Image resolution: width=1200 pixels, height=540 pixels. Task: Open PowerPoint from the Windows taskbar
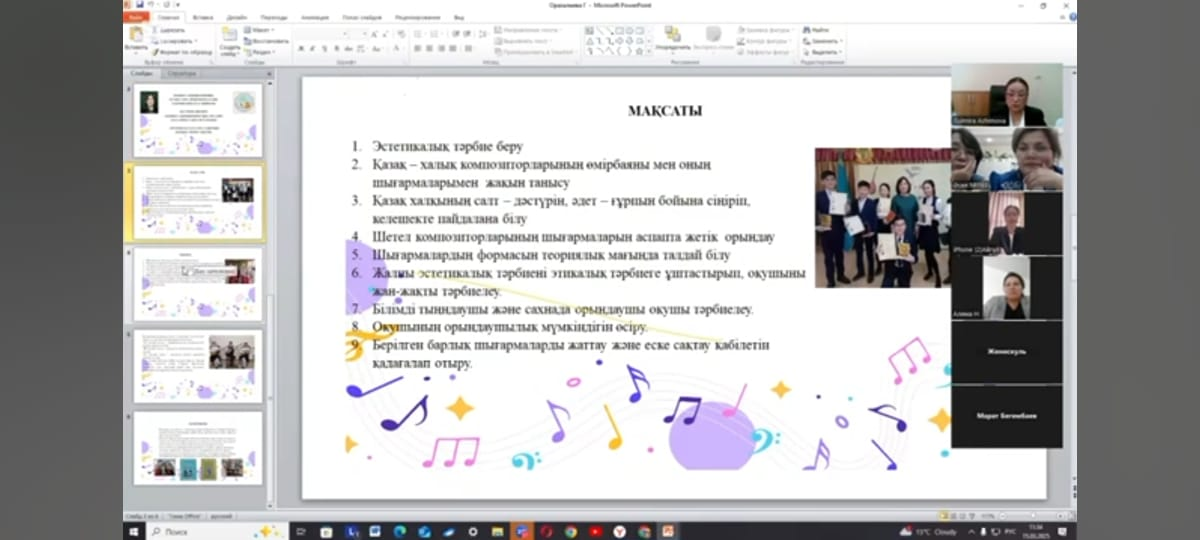tap(668, 531)
